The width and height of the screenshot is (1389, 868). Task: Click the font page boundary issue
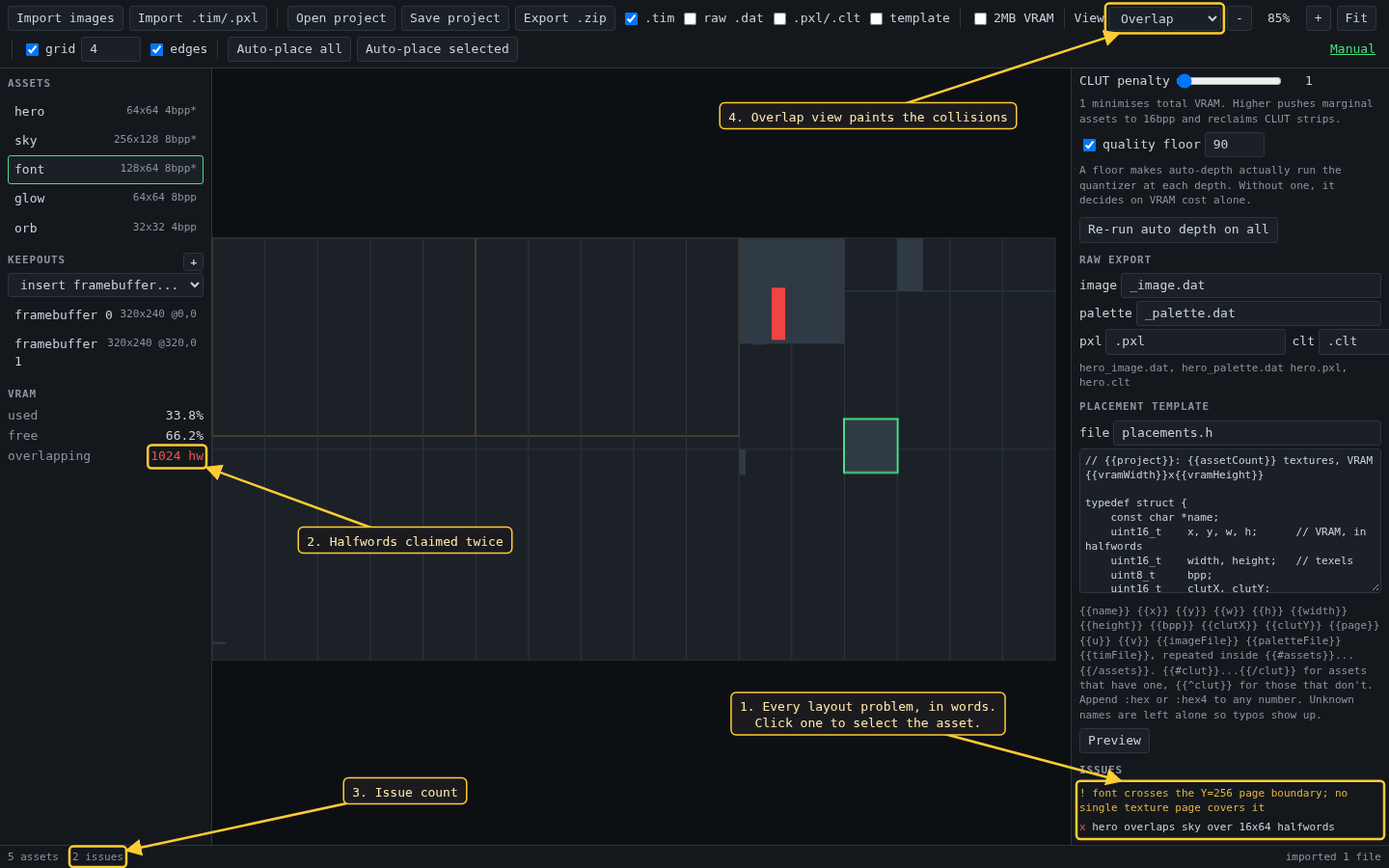[1230, 800]
